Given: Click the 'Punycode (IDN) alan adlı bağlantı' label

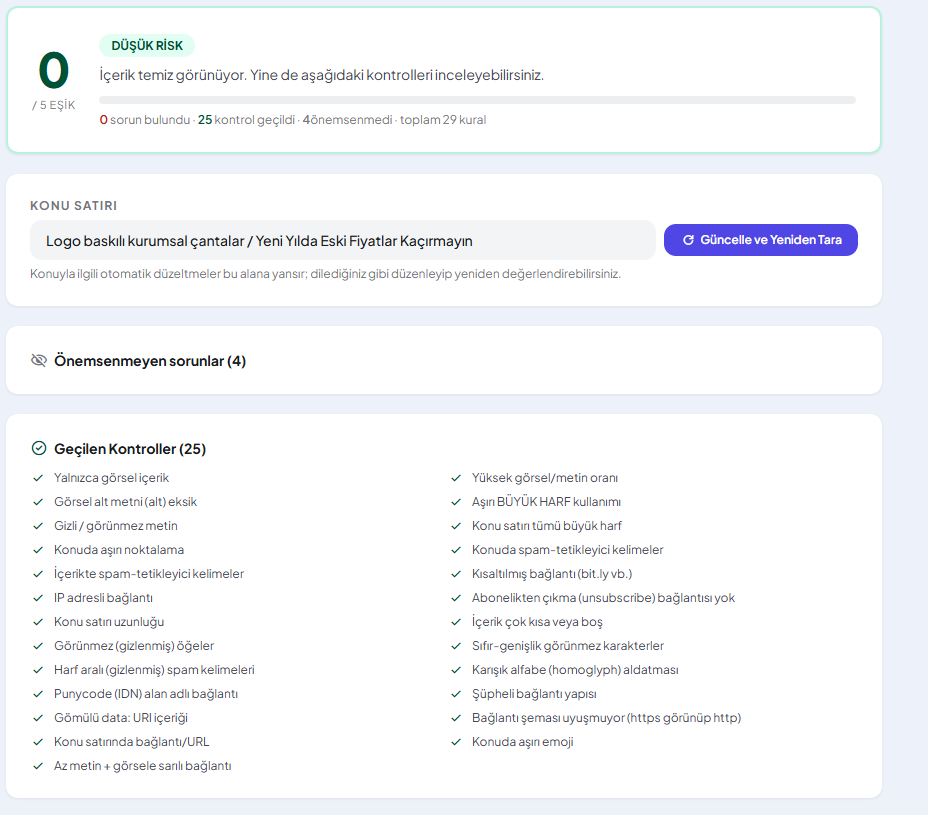Looking at the screenshot, I should 146,694.
